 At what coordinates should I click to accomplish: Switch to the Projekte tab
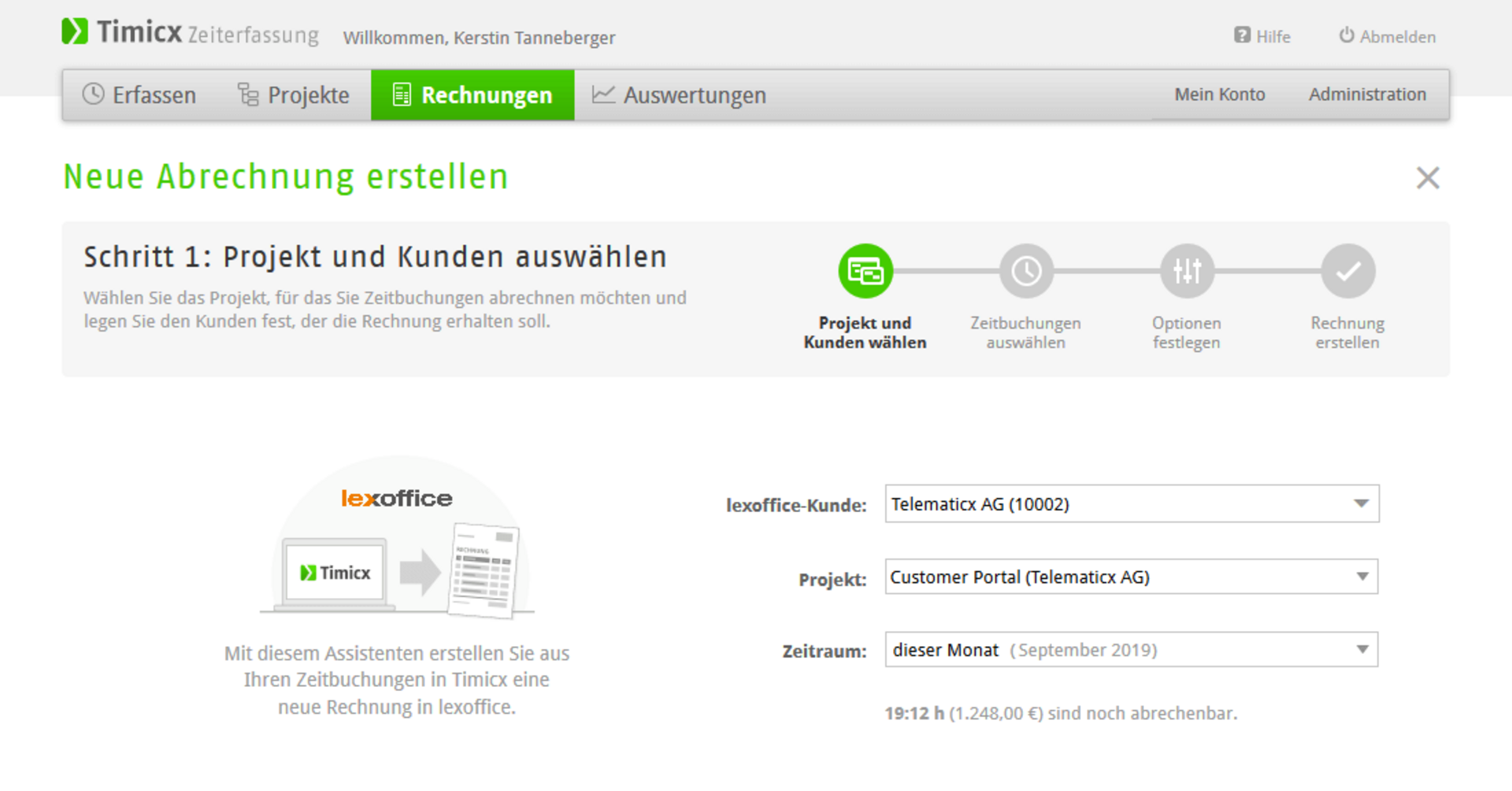(x=293, y=95)
